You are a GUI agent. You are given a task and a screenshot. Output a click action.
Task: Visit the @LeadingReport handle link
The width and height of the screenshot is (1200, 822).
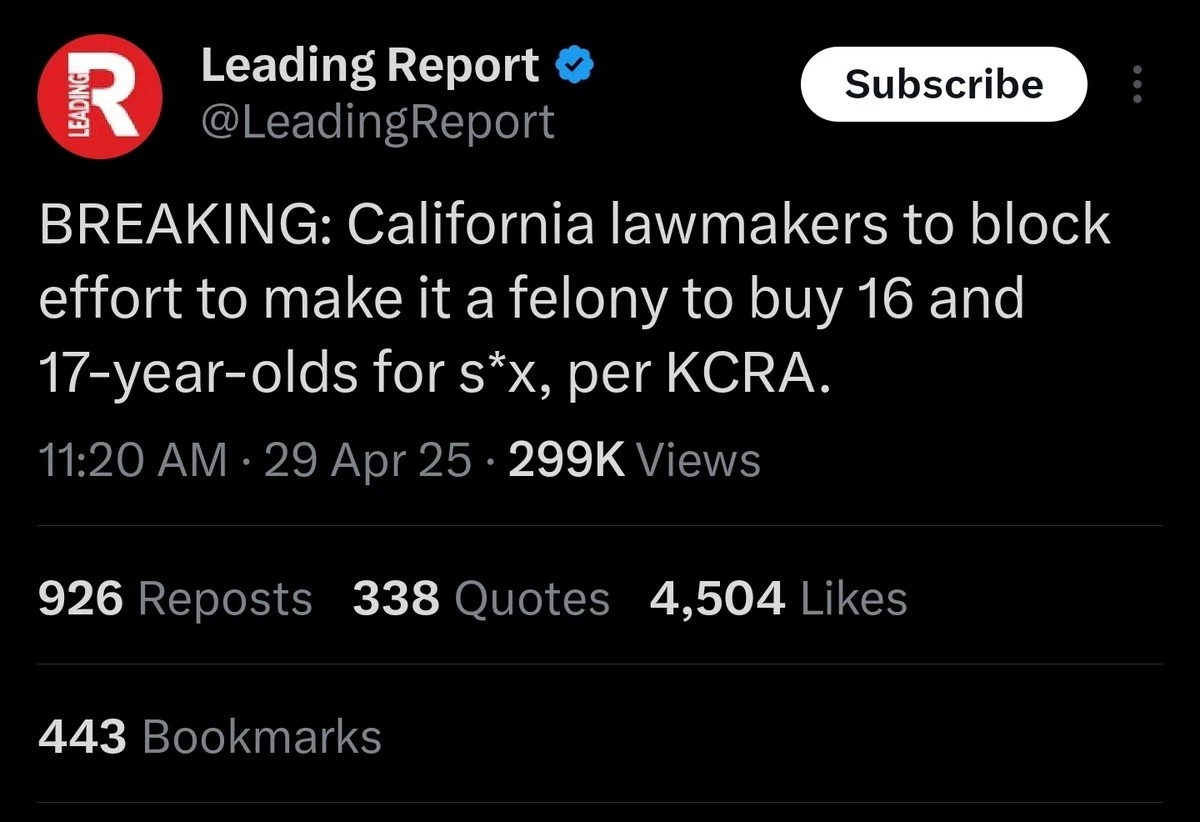click(378, 123)
